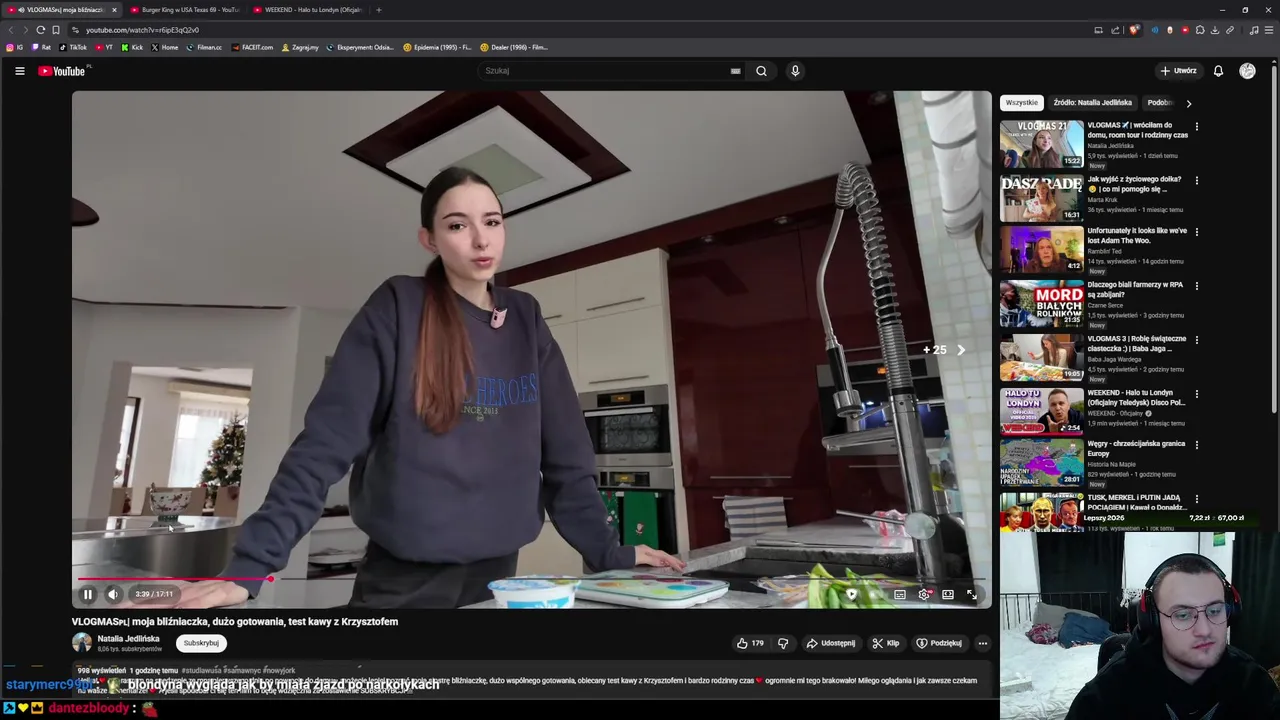
Task: Open options for Adam The Woo video
Action: (x=1196, y=232)
